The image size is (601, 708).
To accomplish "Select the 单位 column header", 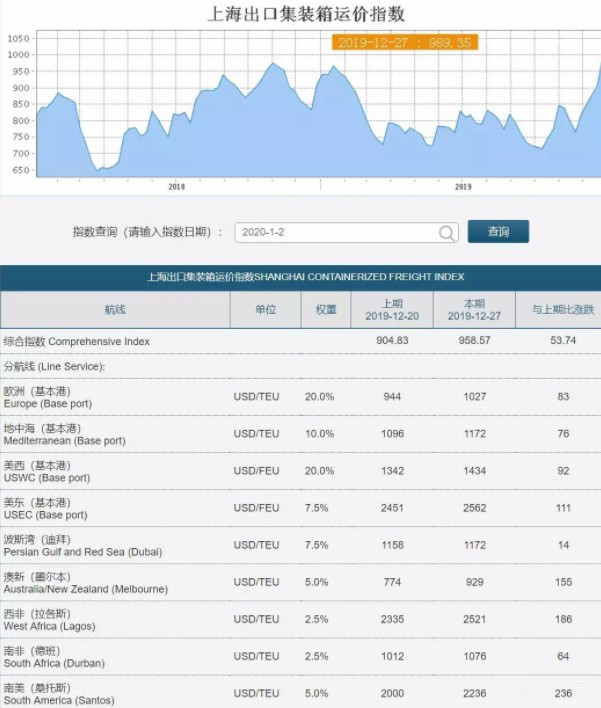I will (265, 310).
